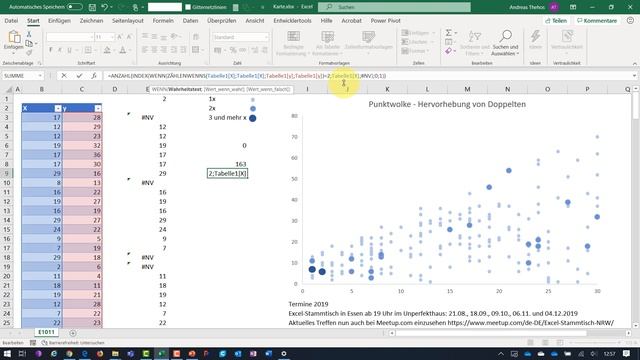Toggle Bold formatting

51,50
